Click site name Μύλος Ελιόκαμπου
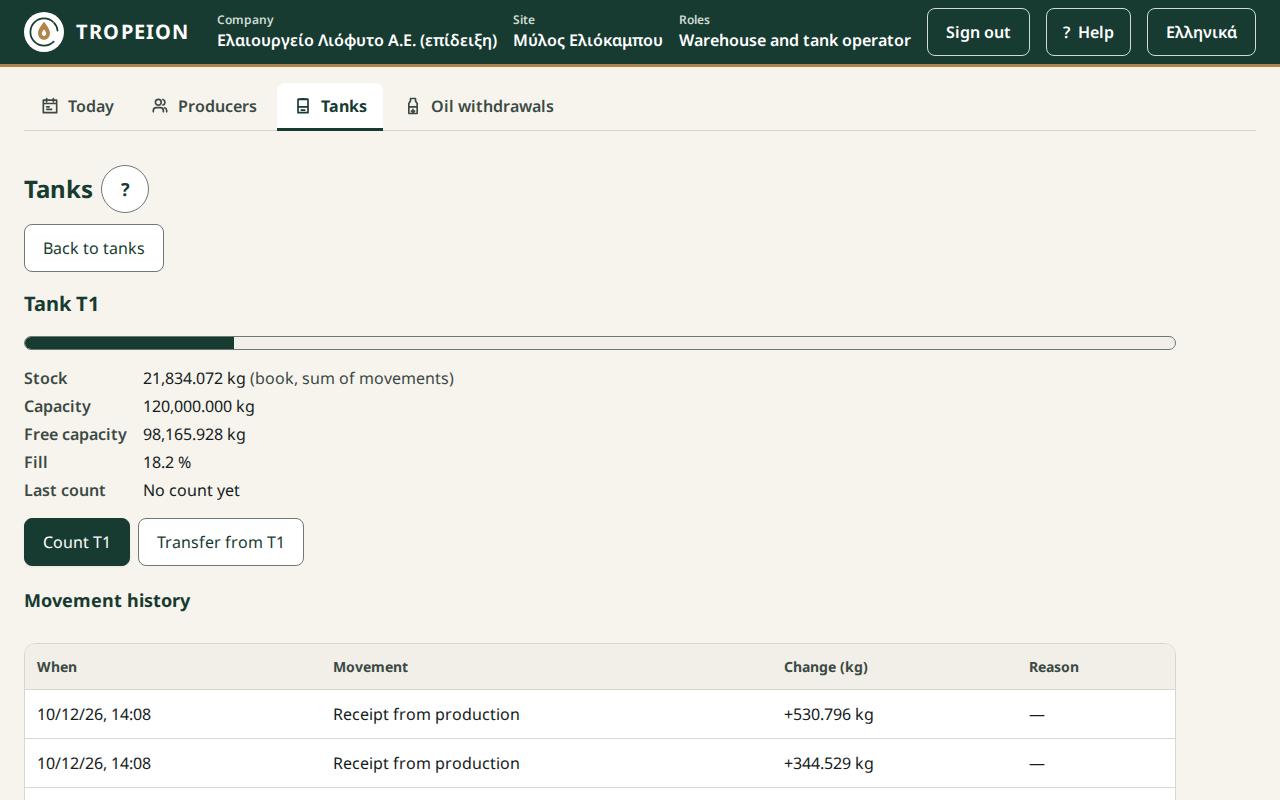 pyautogui.click(x=588, y=41)
